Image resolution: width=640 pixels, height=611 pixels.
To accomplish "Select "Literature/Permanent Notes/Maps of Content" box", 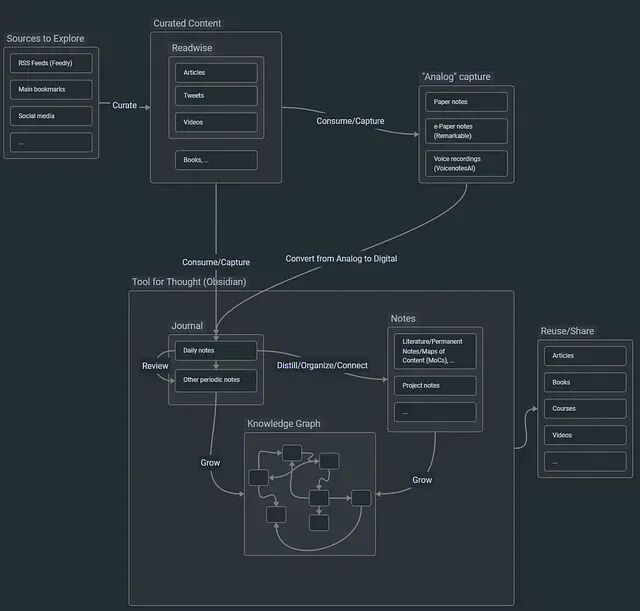I will click(x=435, y=351).
